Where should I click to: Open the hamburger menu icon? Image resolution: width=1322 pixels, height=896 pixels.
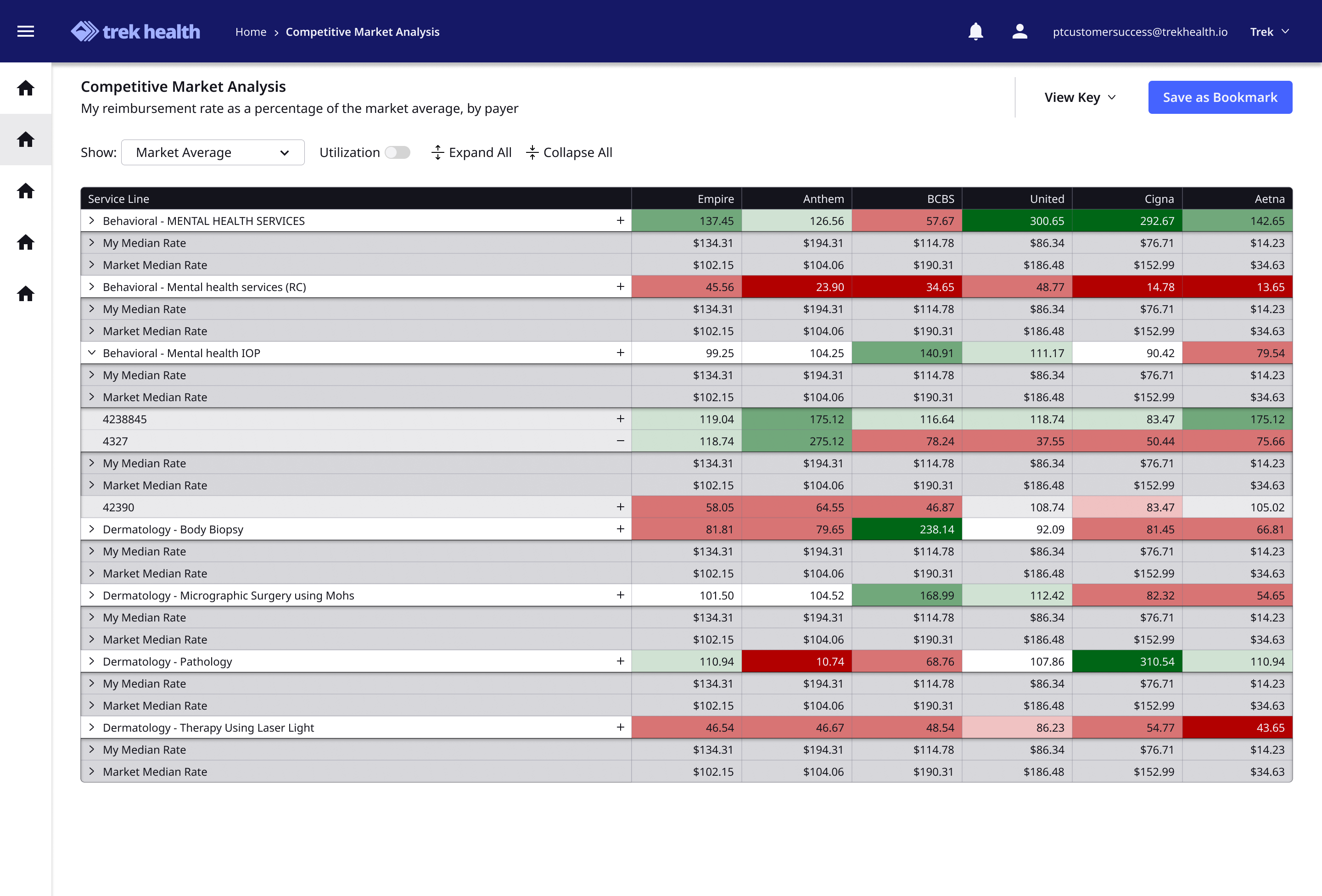(x=26, y=32)
